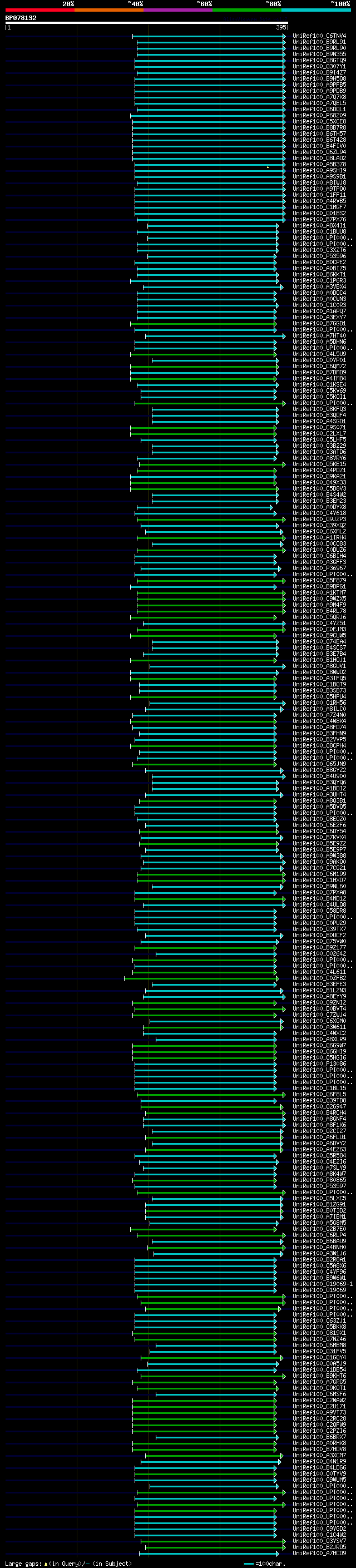Viewport: 356px width, 1568px height.
Task: Select hit UniRef100_A7HT40
Action: (319, 335)
